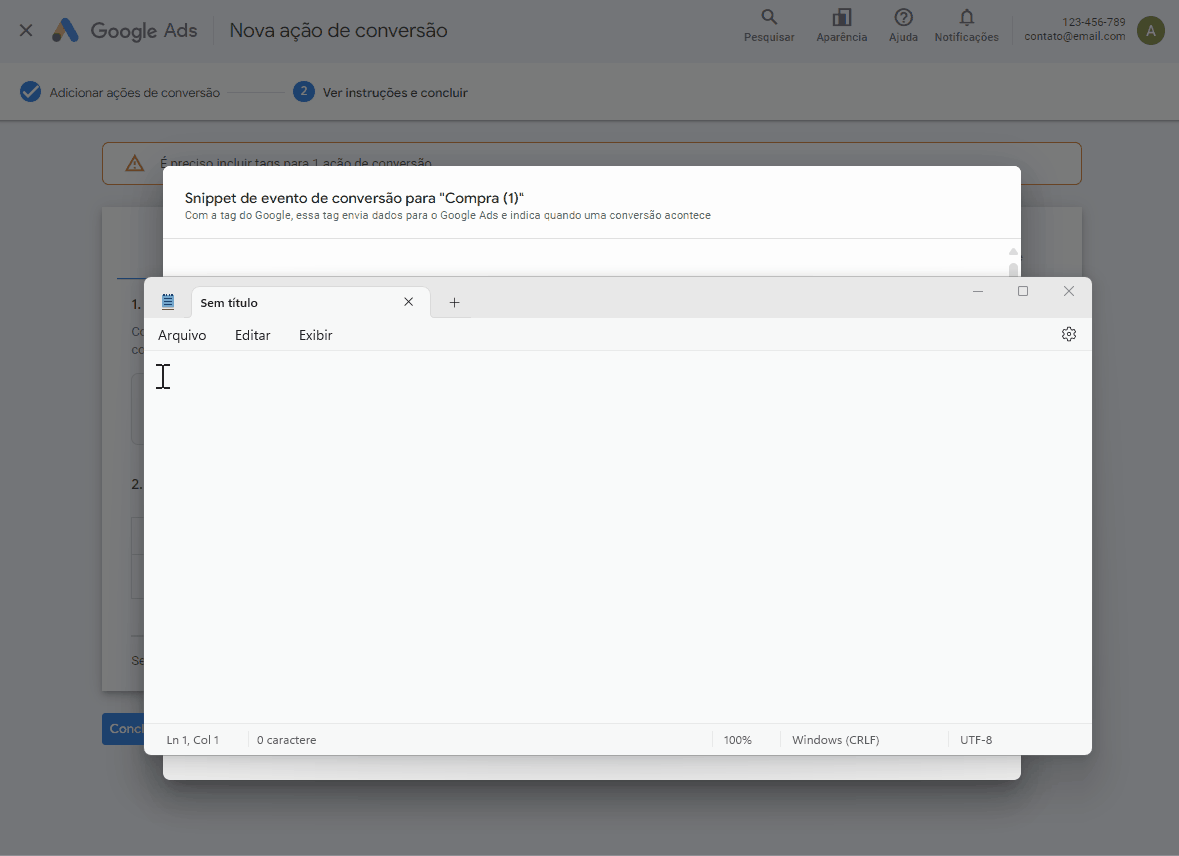Open the Aparência icon in Google Ads

pyautogui.click(x=841, y=17)
